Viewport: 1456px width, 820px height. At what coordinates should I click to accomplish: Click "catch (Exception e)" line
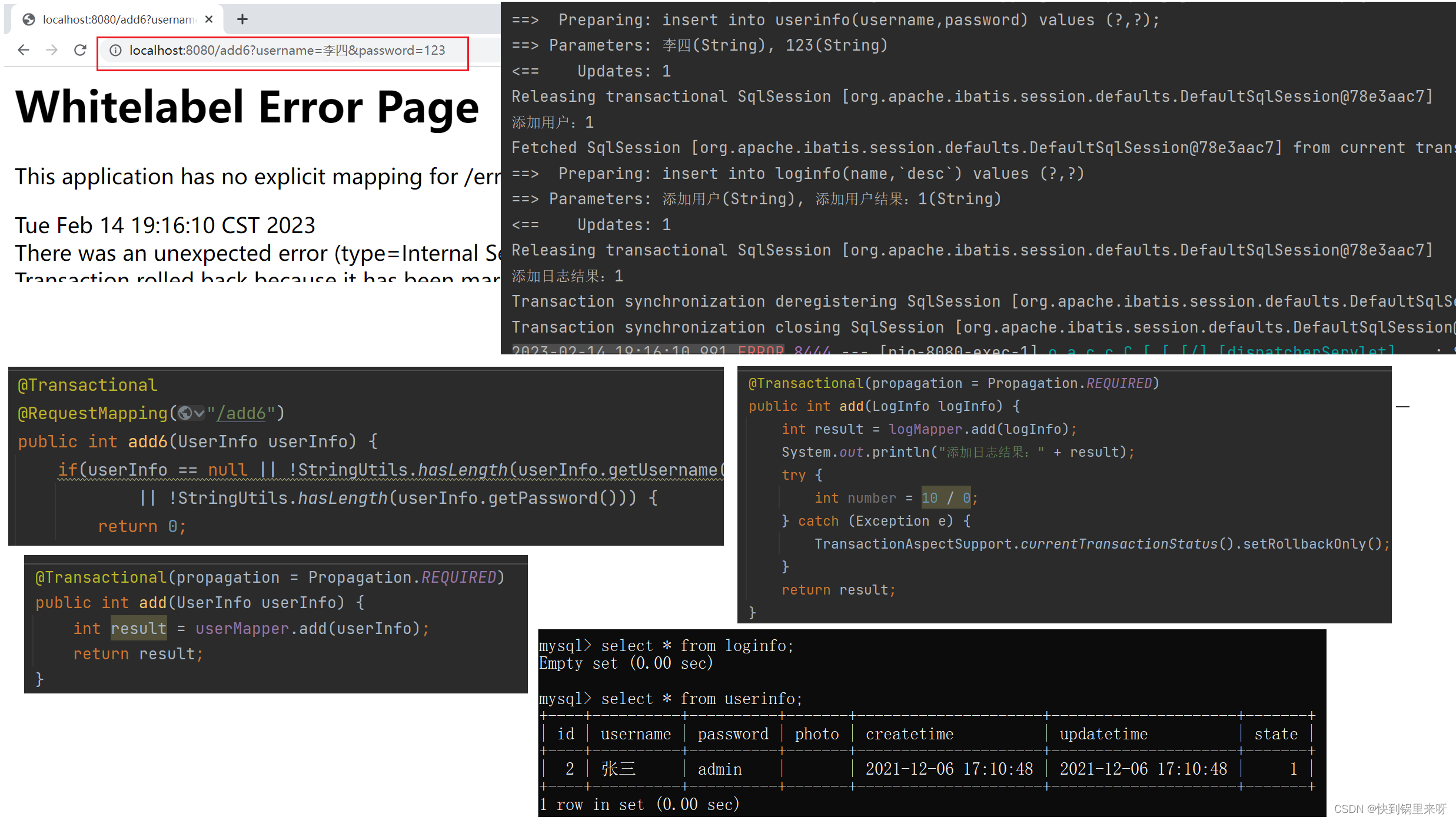coord(876,521)
